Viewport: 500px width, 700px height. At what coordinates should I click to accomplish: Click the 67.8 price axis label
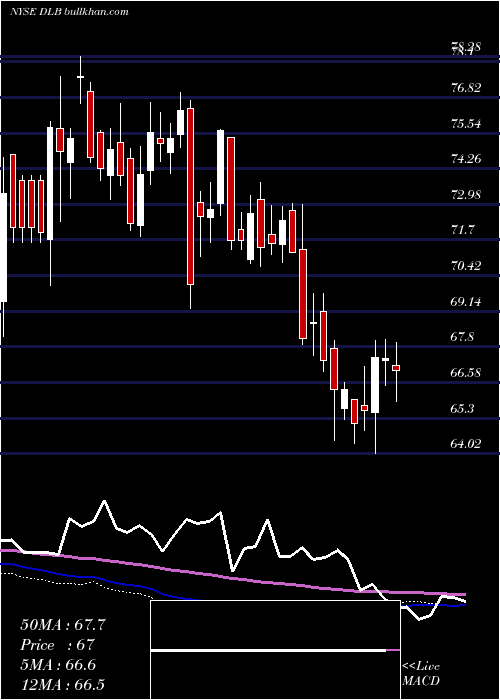462,337
